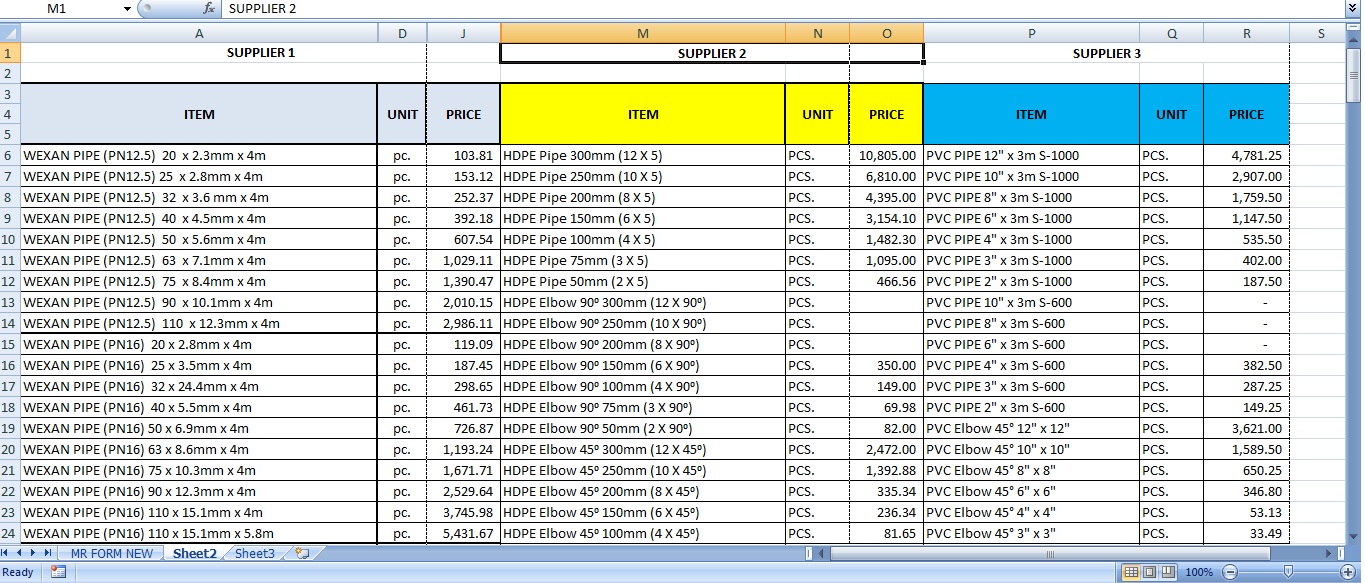1365x583 pixels.
Task: Select row 12 header
Action: tap(9, 281)
